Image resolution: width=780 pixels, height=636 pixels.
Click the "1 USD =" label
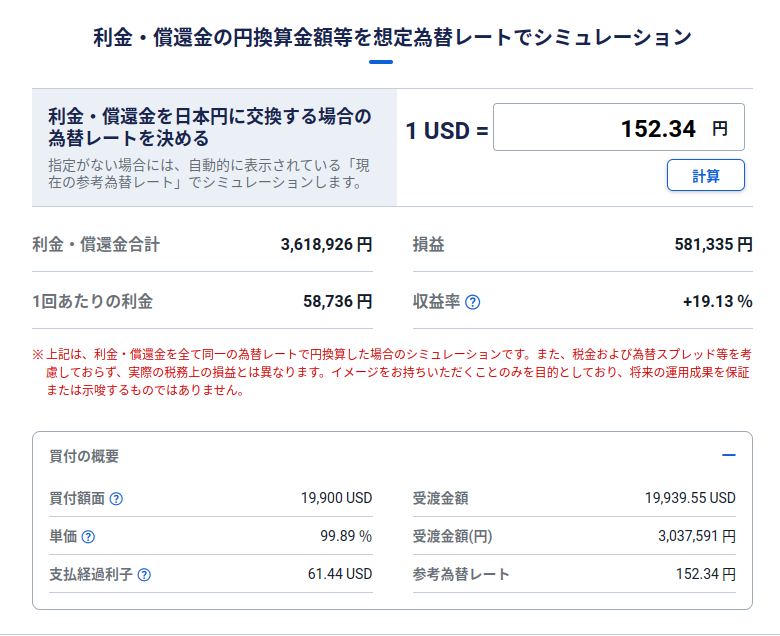point(446,130)
